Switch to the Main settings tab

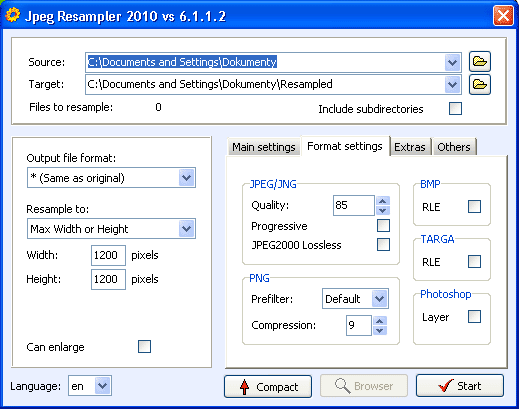pyautogui.click(x=264, y=147)
